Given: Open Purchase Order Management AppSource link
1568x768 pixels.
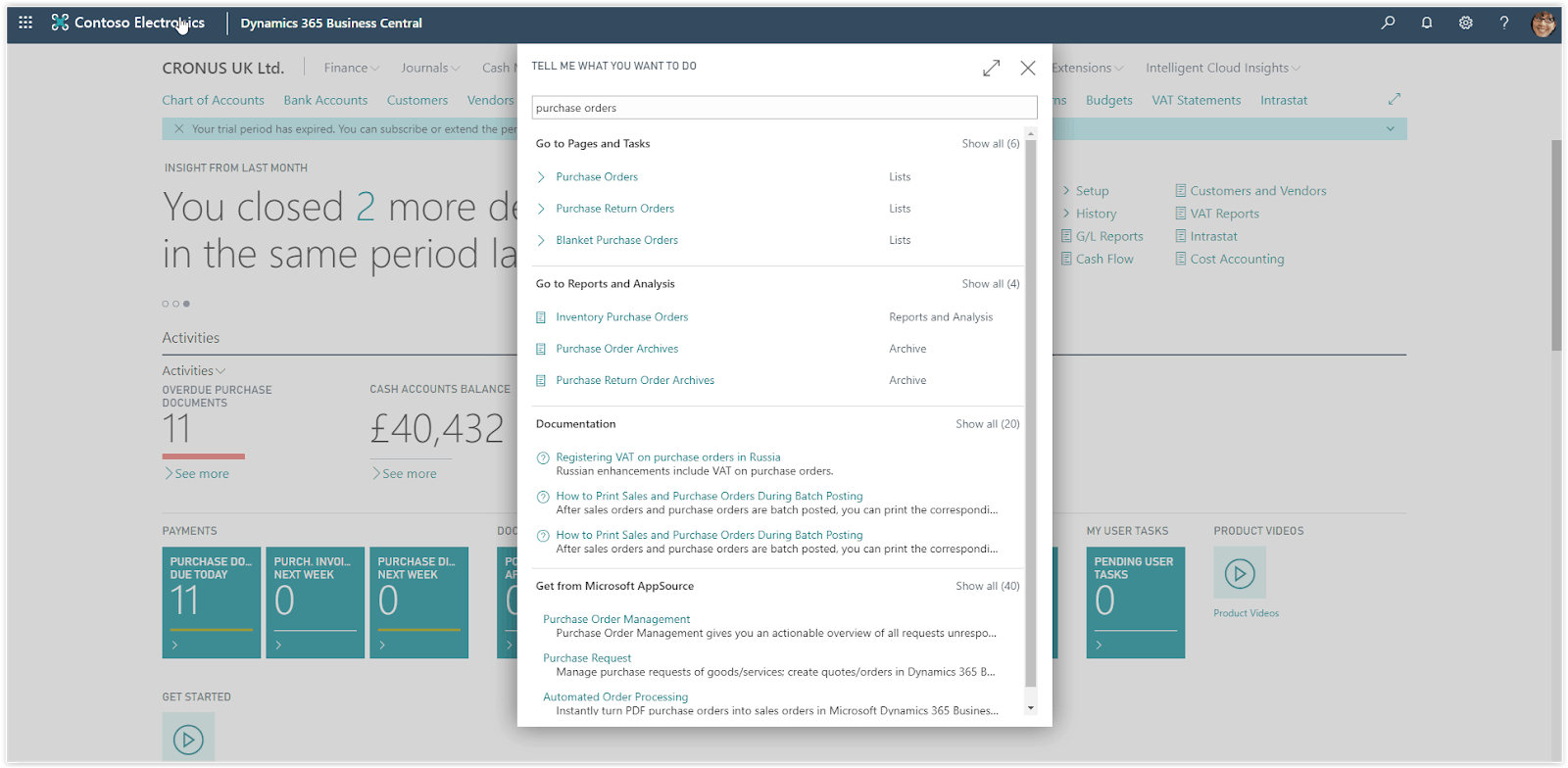Looking at the screenshot, I should tap(616, 619).
